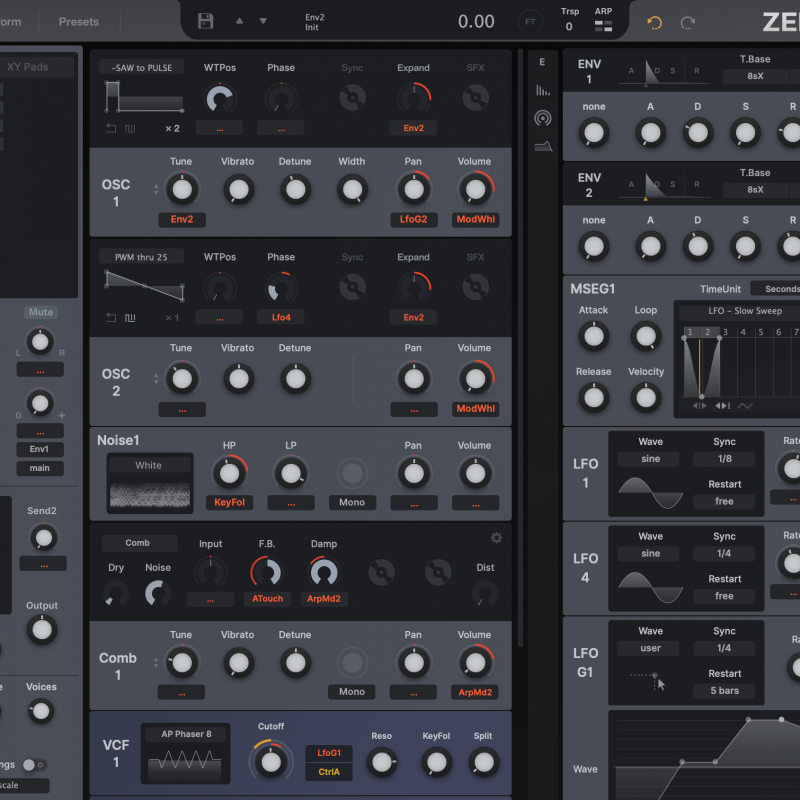Open the Comb module settings gear
800x800 pixels.
pyautogui.click(x=496, y=538)
